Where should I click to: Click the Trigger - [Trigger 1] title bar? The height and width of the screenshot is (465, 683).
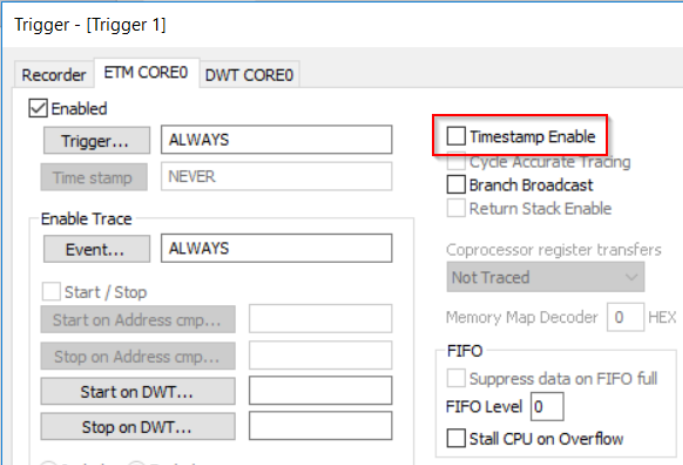[300, 24]
